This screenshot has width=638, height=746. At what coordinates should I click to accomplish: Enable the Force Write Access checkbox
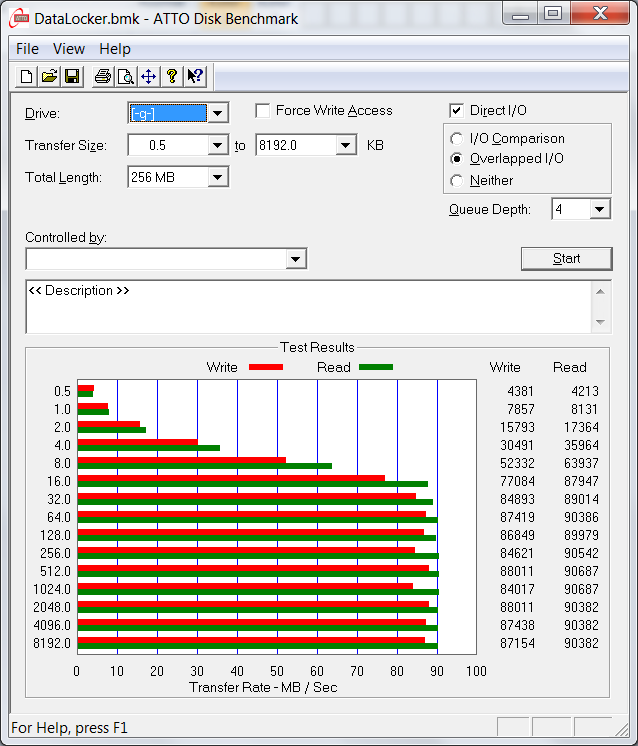[x=263, y=111]
